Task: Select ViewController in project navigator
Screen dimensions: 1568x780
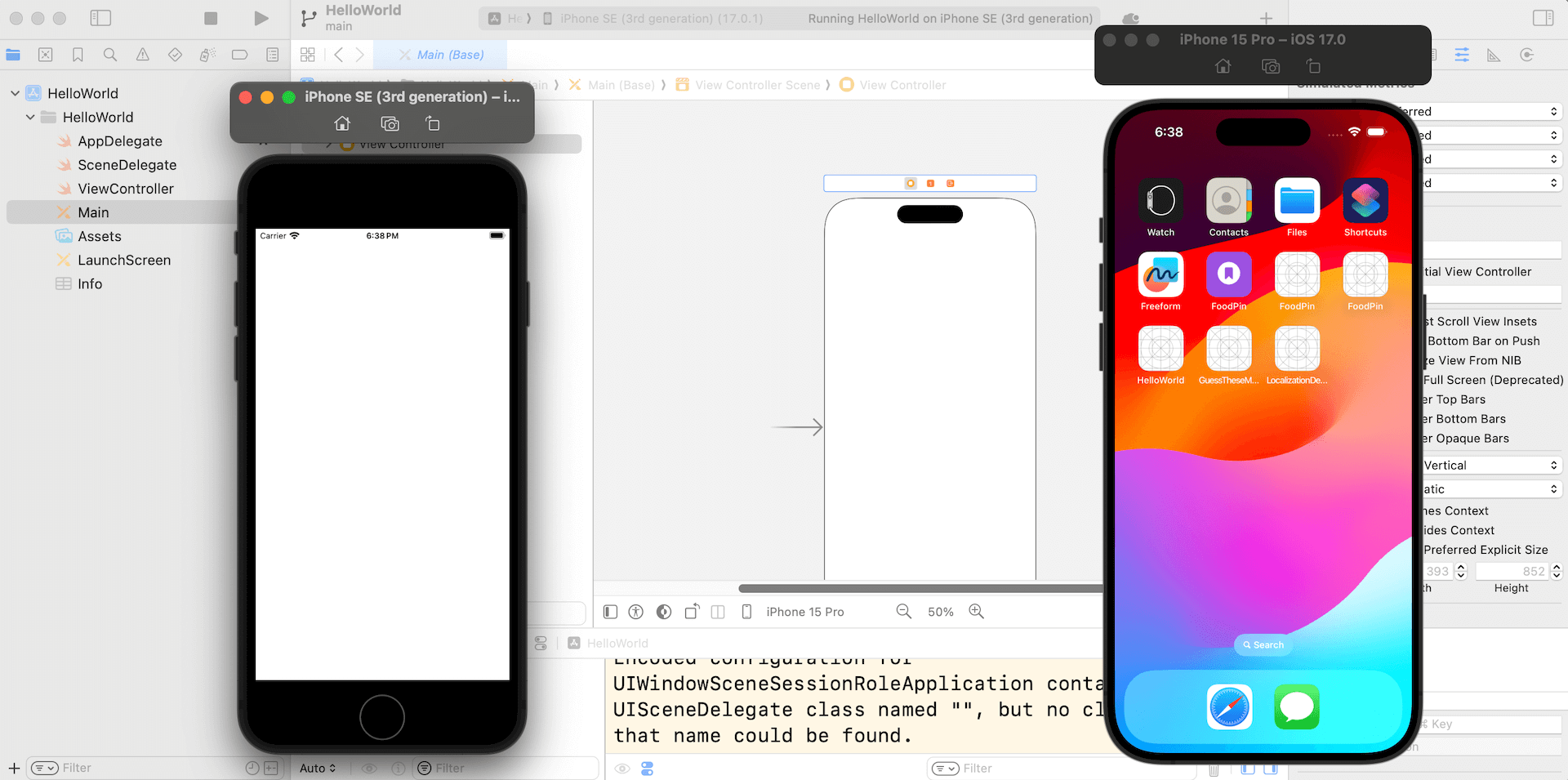Action: tap(126, 189)
